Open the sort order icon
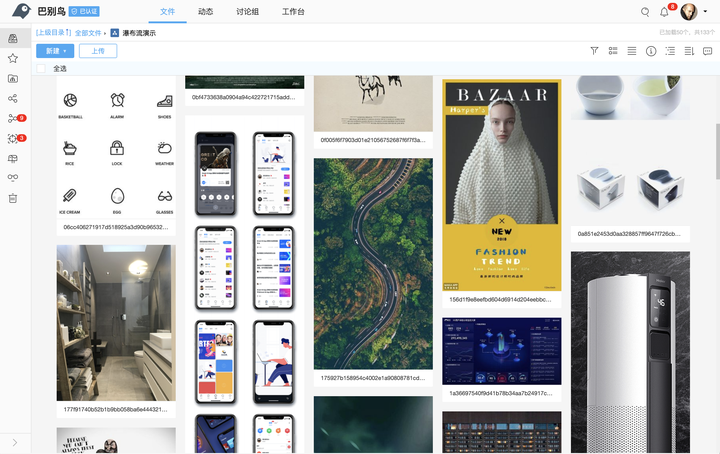The height and width of the screenshot is (454, 720). pyautogui.click(x=689, y=51)
